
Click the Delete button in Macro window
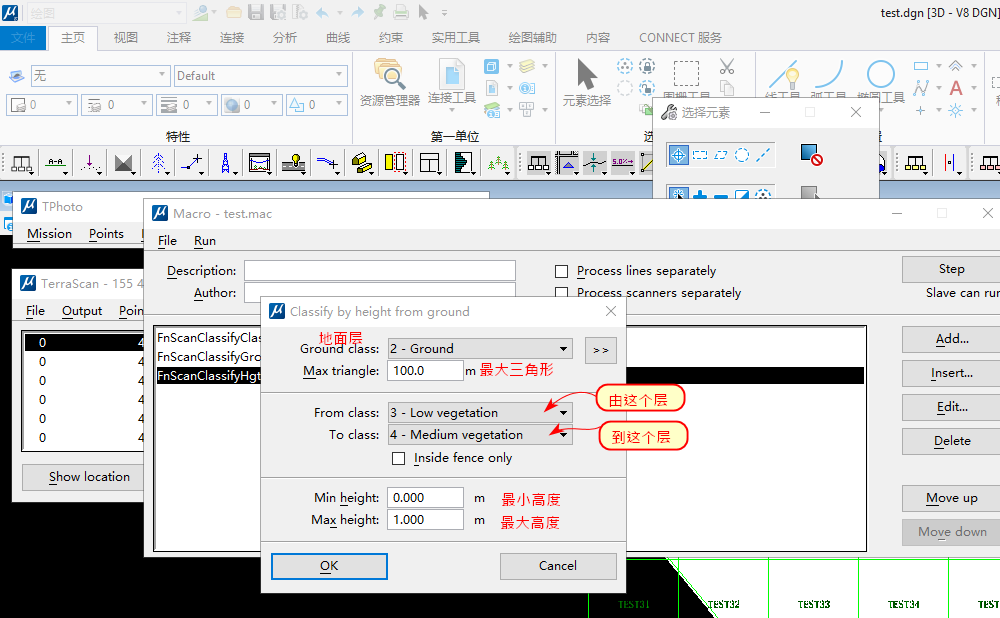[x=952, y=441]
